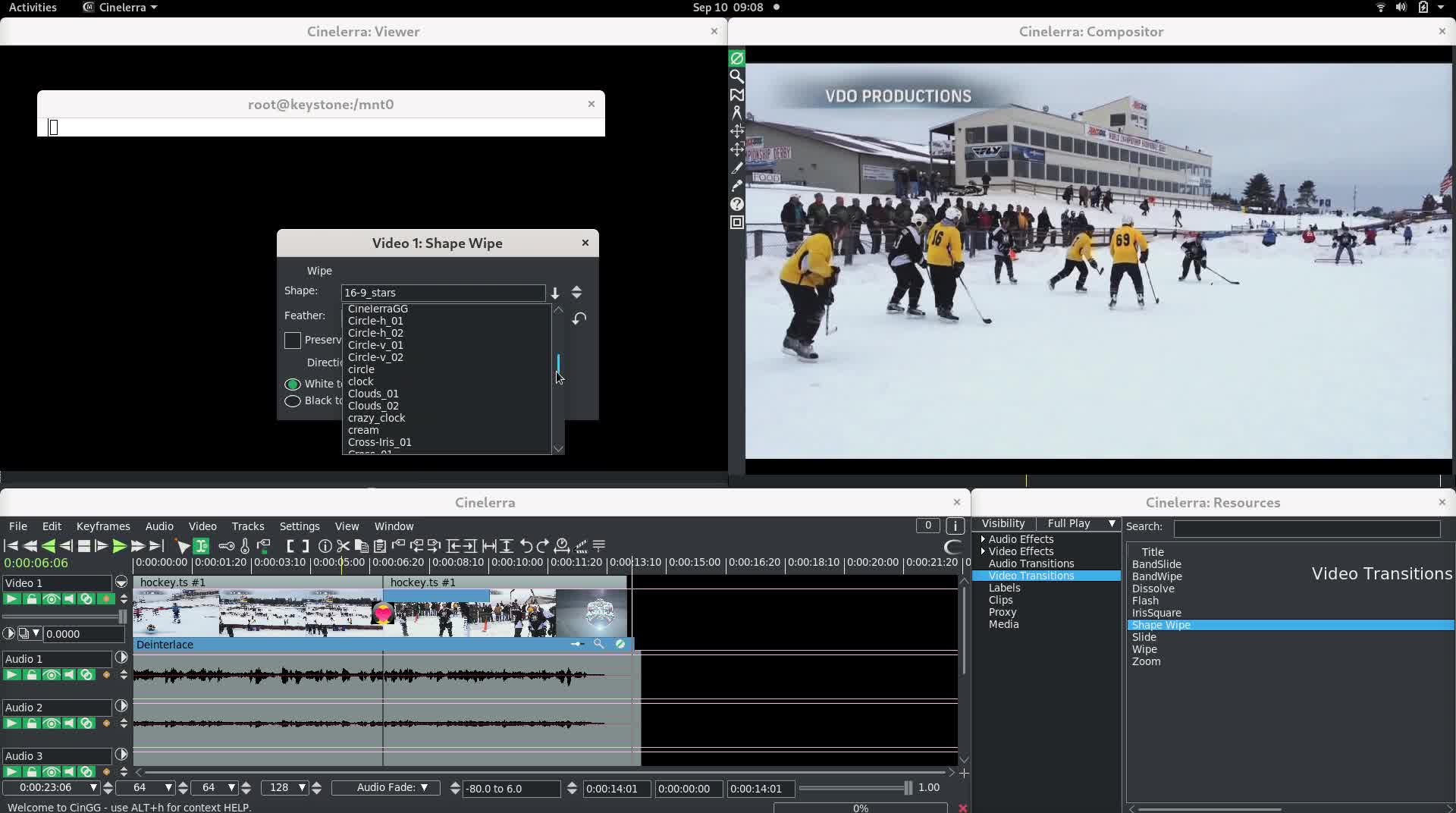Click the scissors cut icon in the toolbar
The image size is (1456, 813).
click(x=344, y=546)
